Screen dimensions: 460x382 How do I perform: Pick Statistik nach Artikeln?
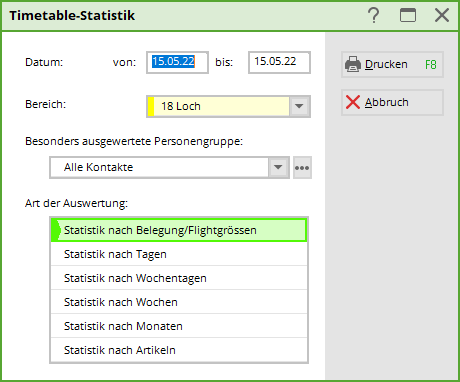(179, 350)
